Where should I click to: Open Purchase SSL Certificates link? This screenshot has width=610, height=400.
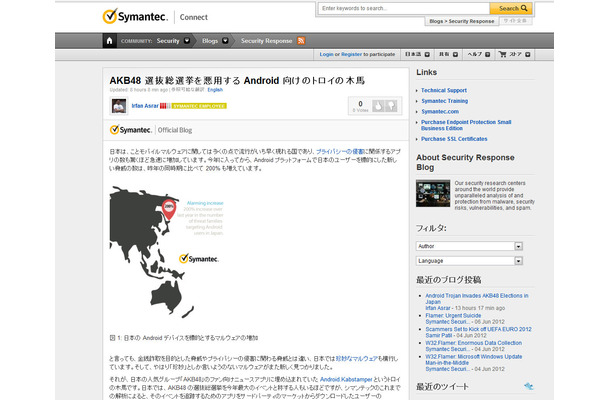pyautogui.click(x=454, y=139)
